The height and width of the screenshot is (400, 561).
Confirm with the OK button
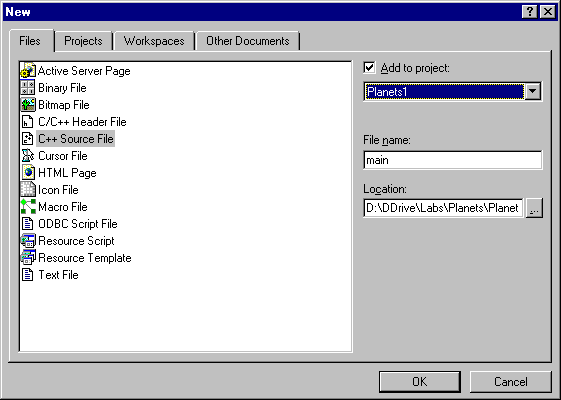click(x=420, y=382)
